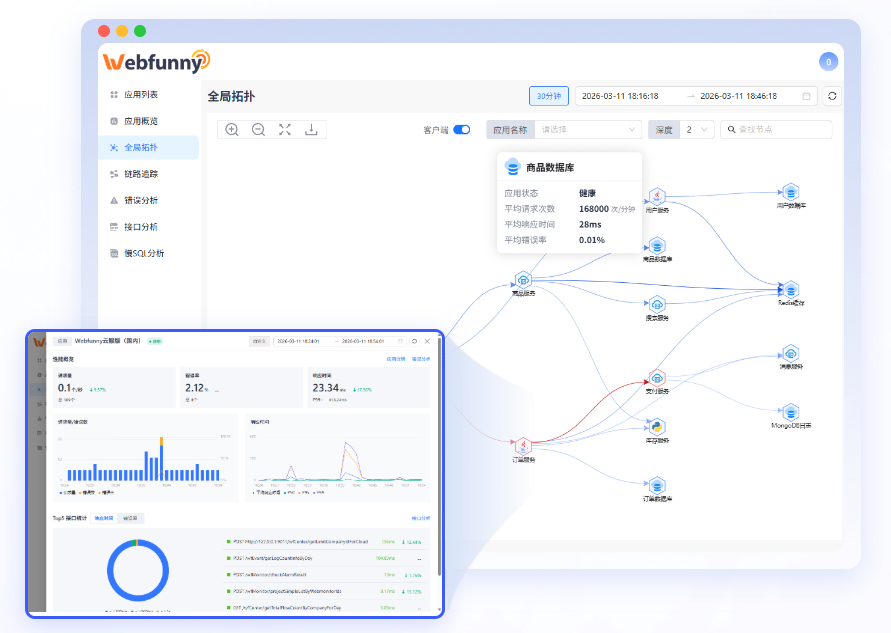Screen dimensions: 891x633
Task: Click the MongoDB database node icon
Action: click(x=790, y=411)
